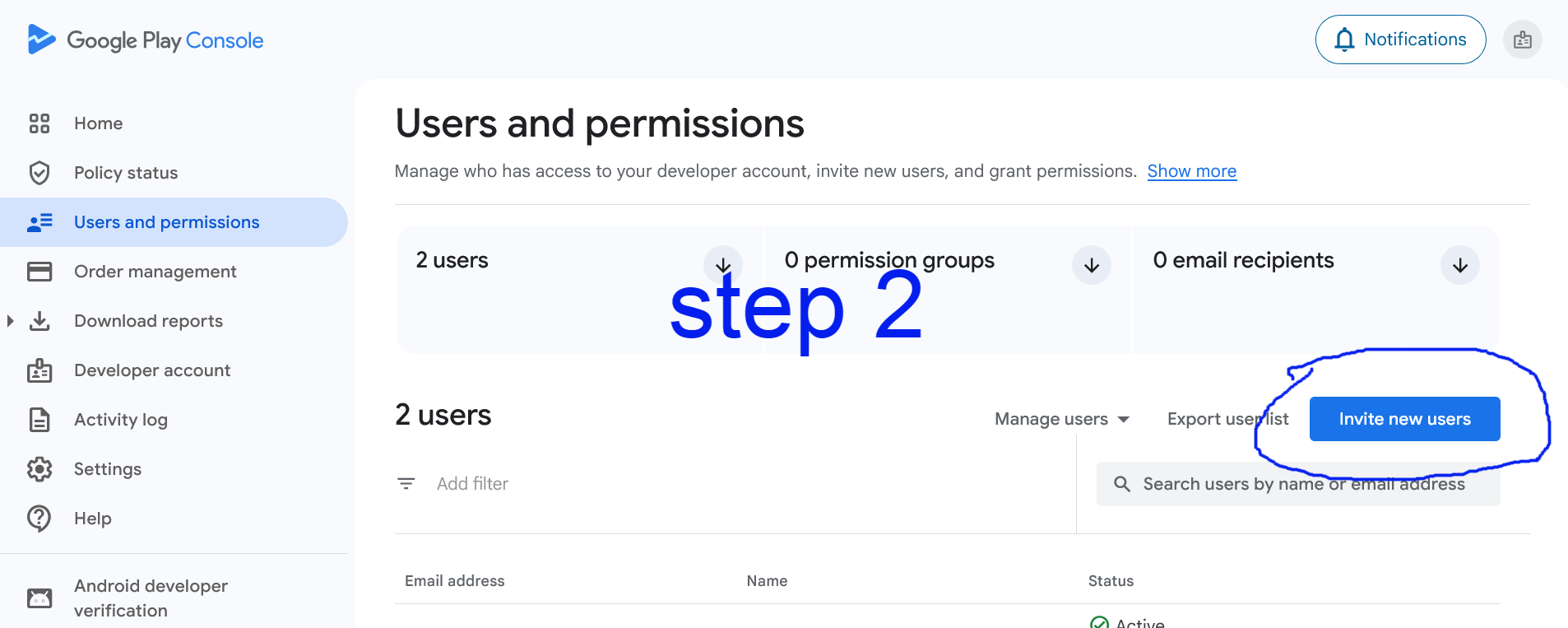Image resolution: width=1568 pixels, height=628 pixels.
Task: Click the Add filter lines icon
Action: click(x=406, y=484)
